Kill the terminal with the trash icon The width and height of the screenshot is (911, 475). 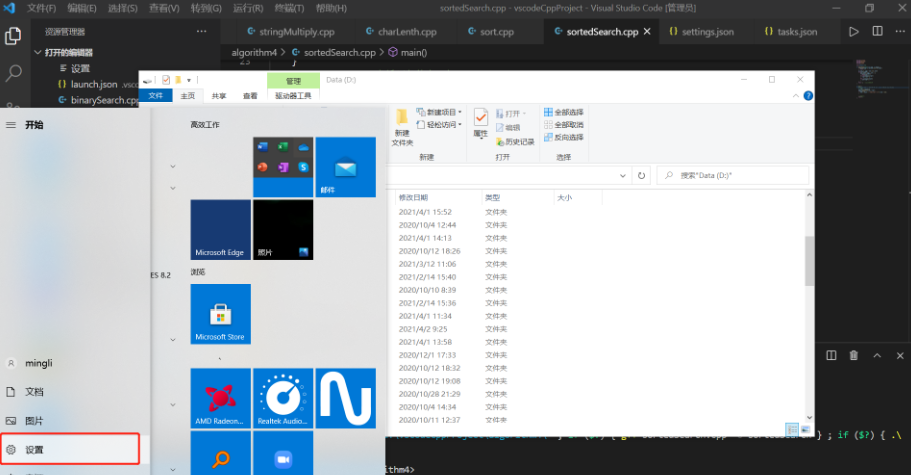pyautogui.click(x=853, y=355)
